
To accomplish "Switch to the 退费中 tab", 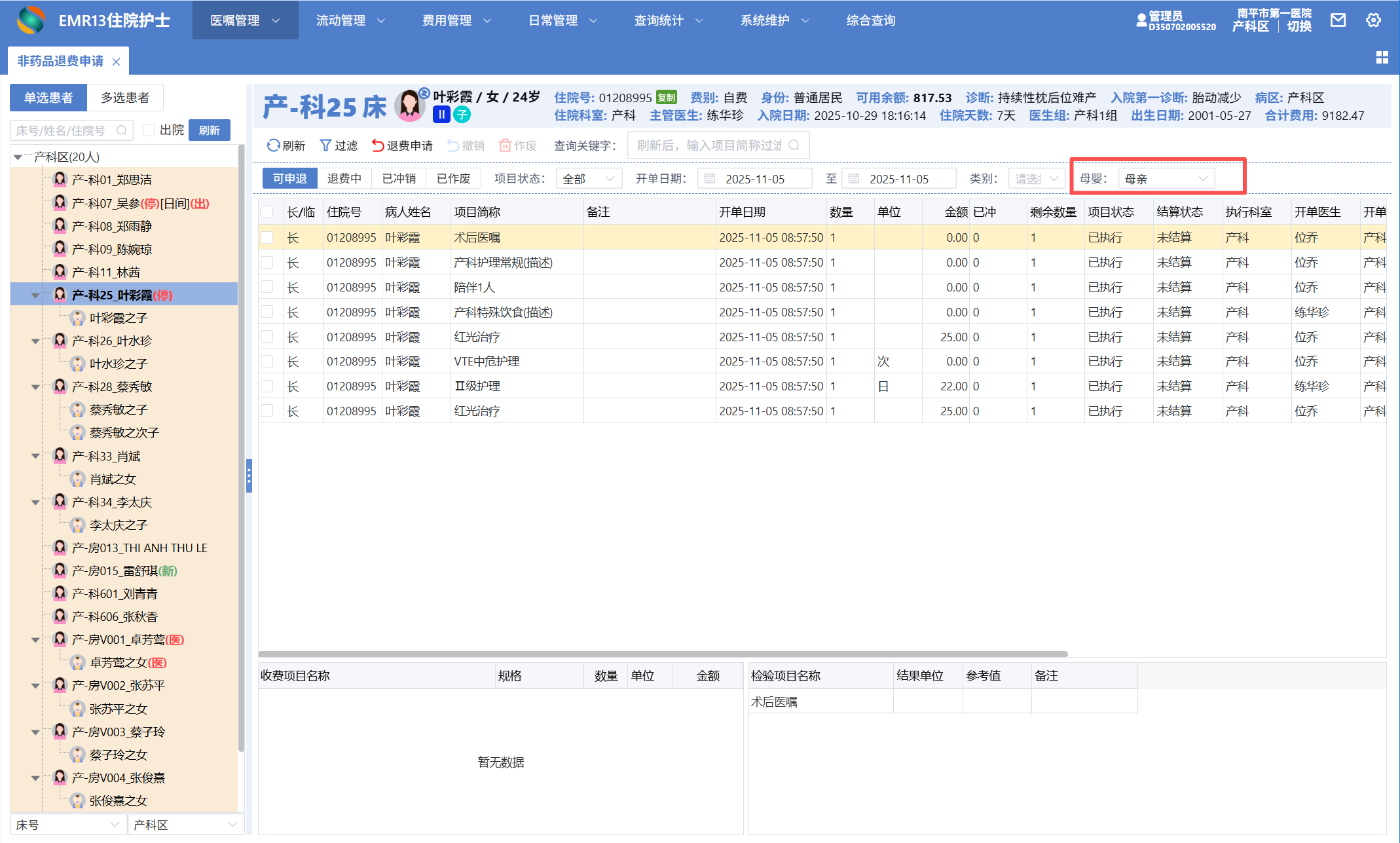I will pos(344,179).
